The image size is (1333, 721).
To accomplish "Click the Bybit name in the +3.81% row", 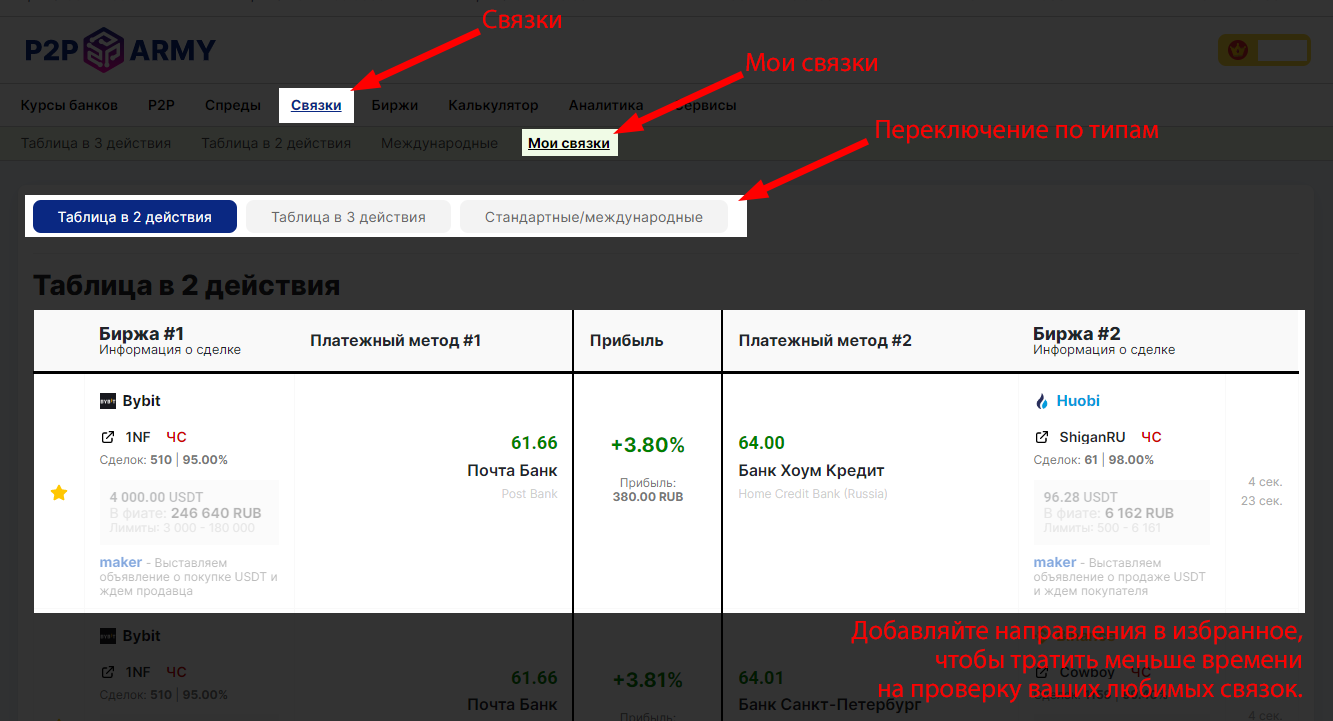I will [142, 636].
